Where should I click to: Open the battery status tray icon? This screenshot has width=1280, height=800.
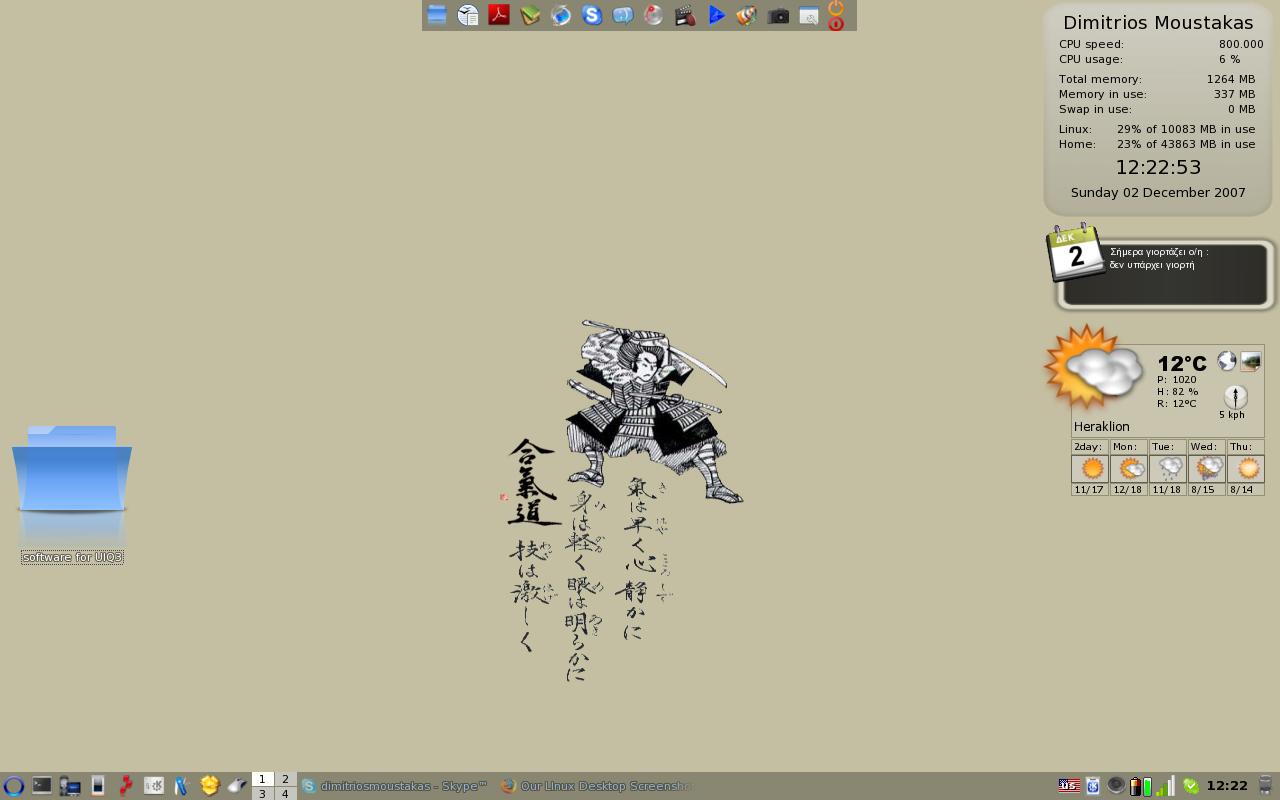(x=1141, y=786)
